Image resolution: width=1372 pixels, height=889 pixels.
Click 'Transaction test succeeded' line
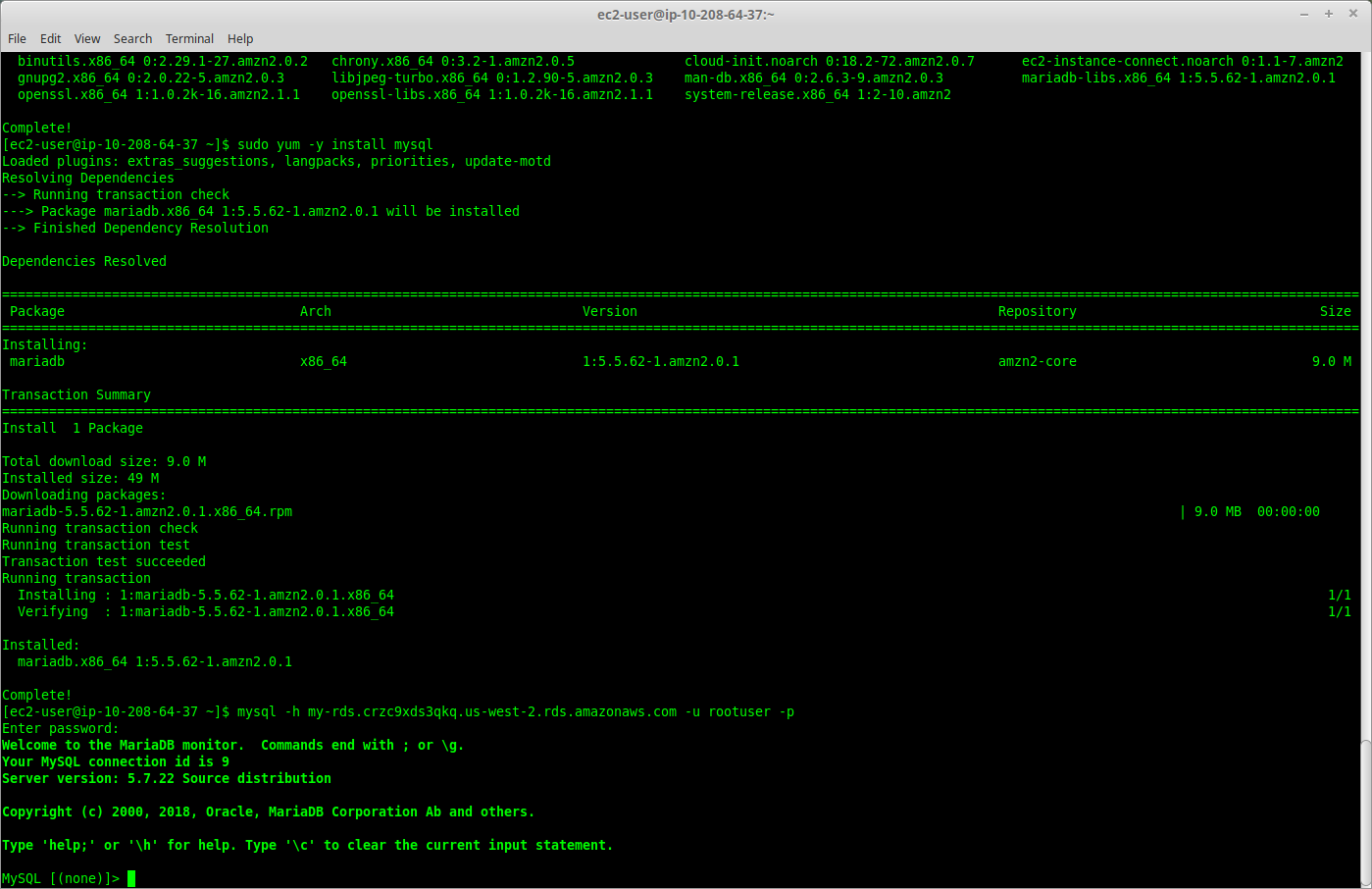point(104,561)
